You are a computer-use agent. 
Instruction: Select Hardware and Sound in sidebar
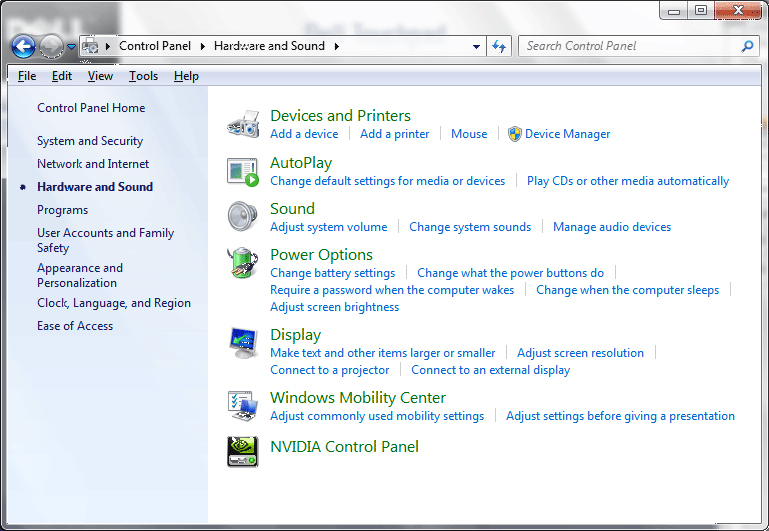95,187
